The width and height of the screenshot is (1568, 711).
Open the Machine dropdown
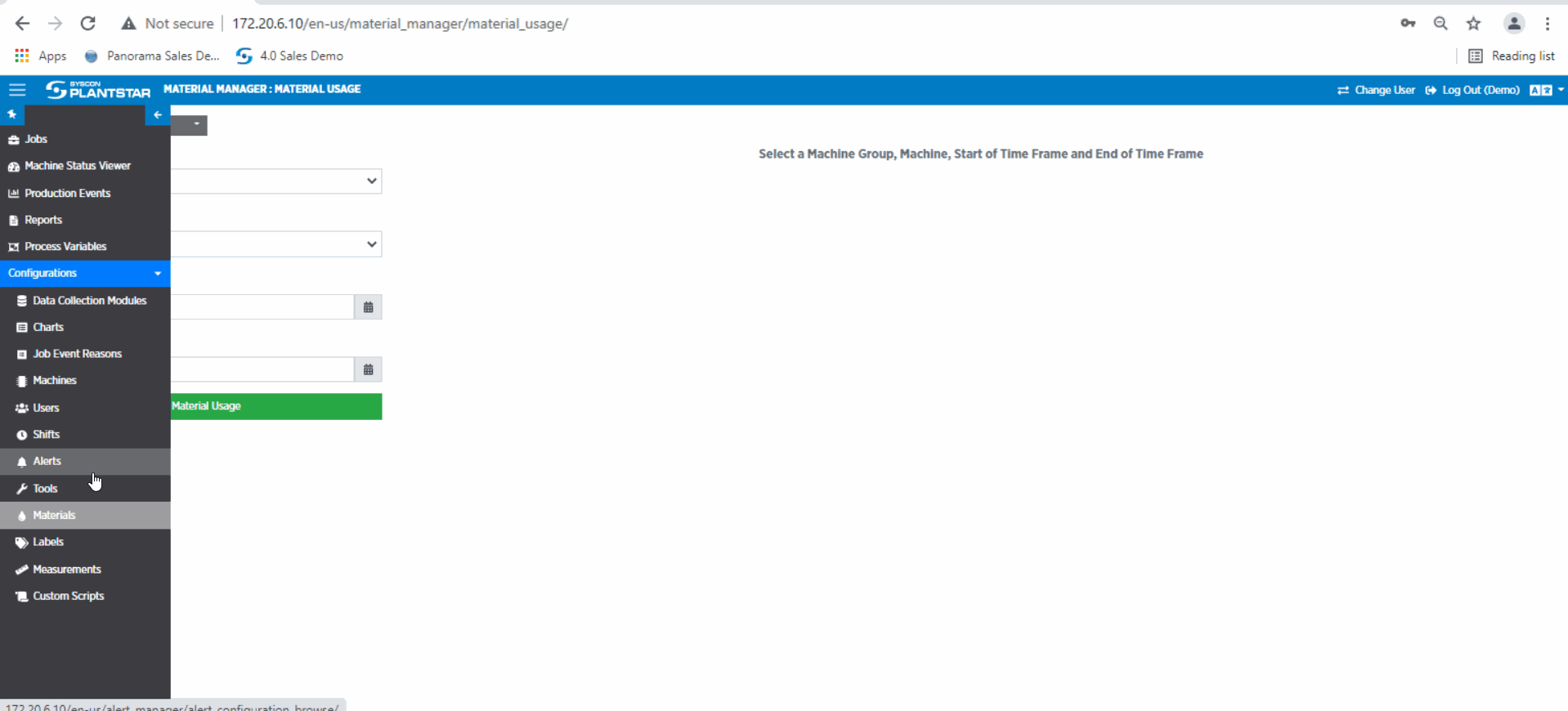(x=276, y=244)
